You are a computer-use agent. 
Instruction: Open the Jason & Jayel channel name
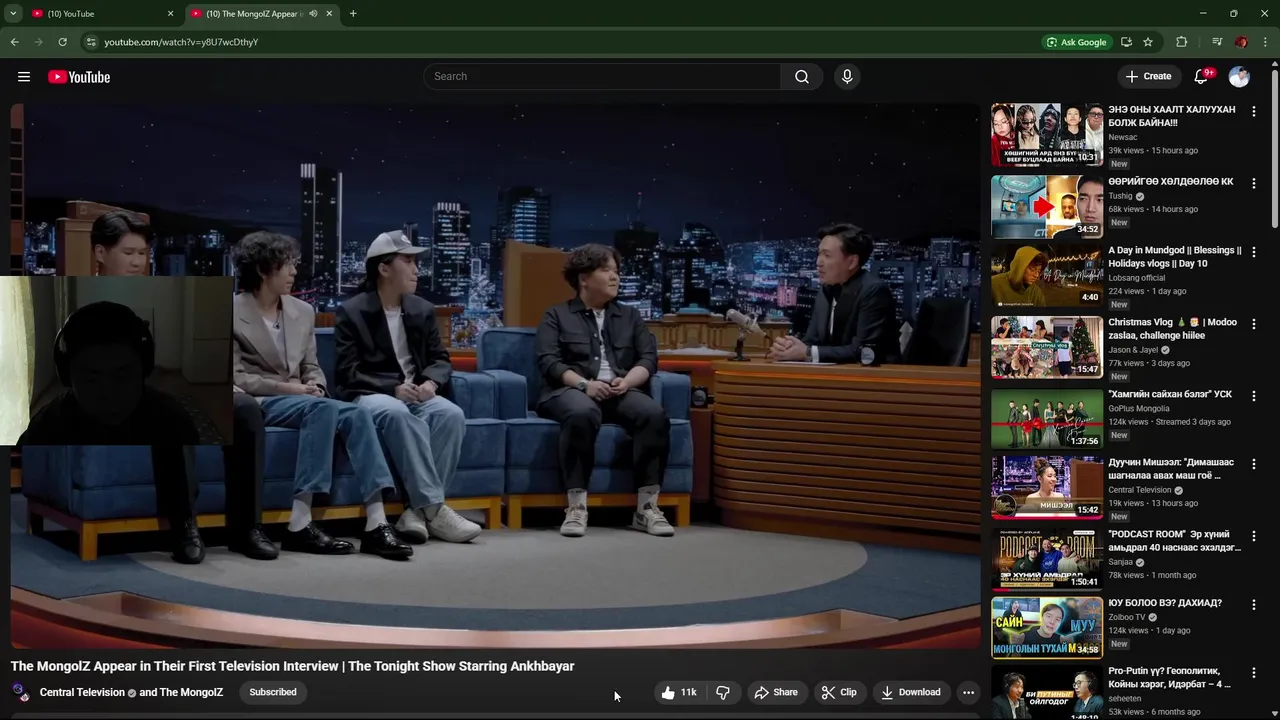(x=1133, y=350)
